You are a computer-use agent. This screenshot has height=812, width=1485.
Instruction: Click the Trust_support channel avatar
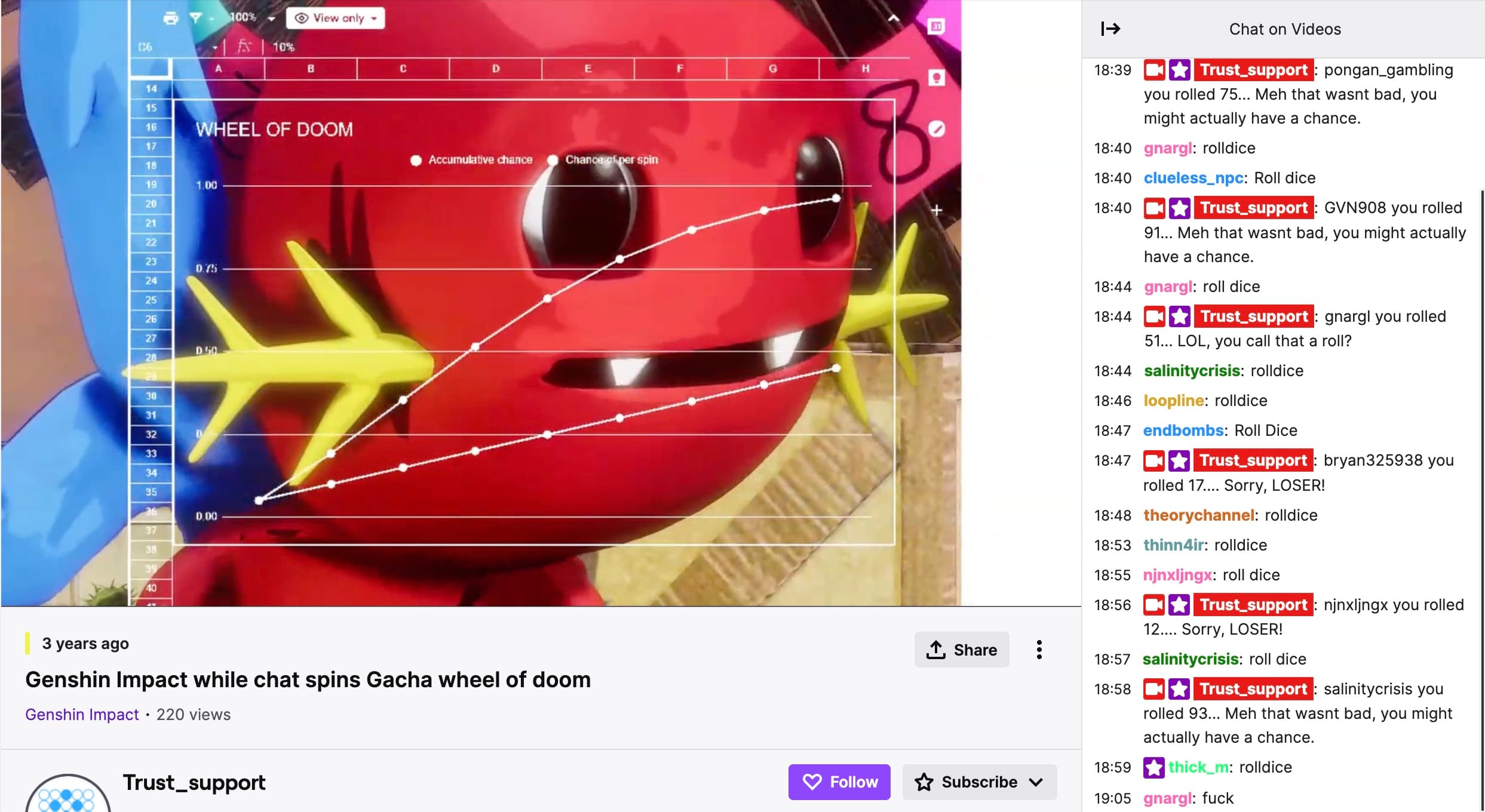(x=67, y=794)
